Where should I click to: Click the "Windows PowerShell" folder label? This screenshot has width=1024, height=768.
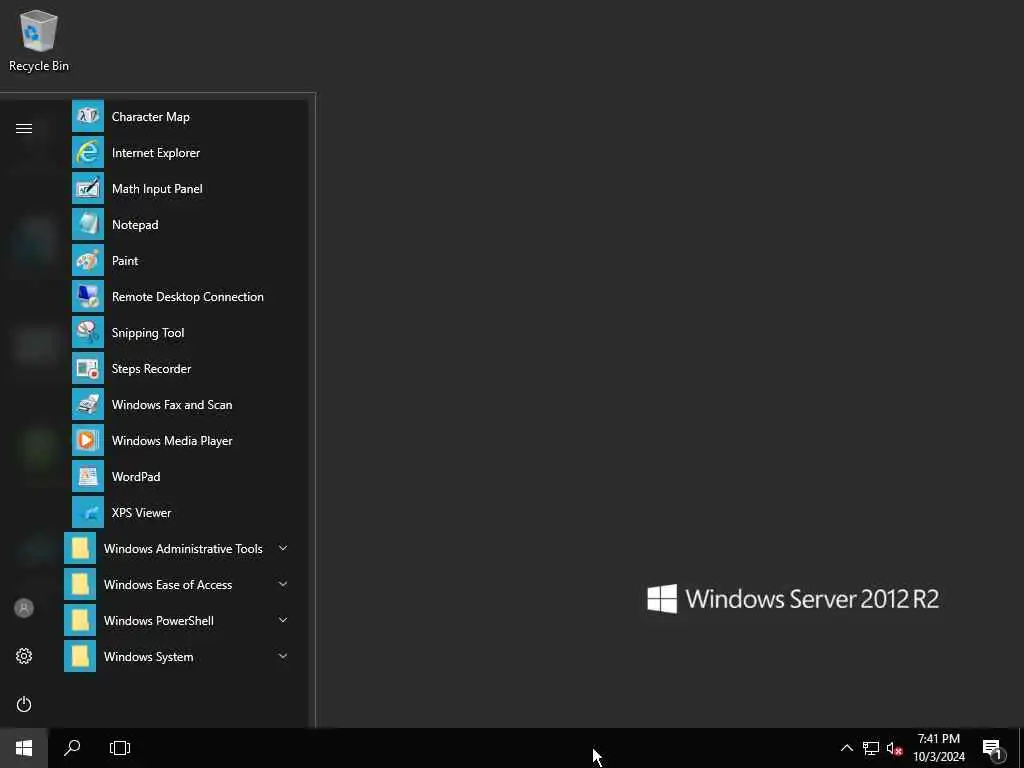(x=159, y=620)
